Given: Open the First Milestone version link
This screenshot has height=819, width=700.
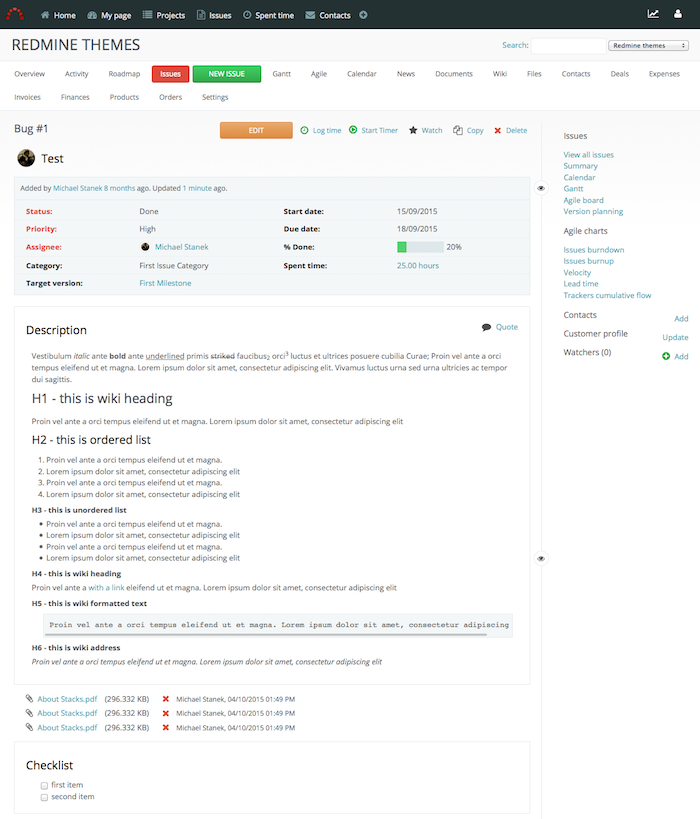Looking at the screenshot, I should coord(165,283).
